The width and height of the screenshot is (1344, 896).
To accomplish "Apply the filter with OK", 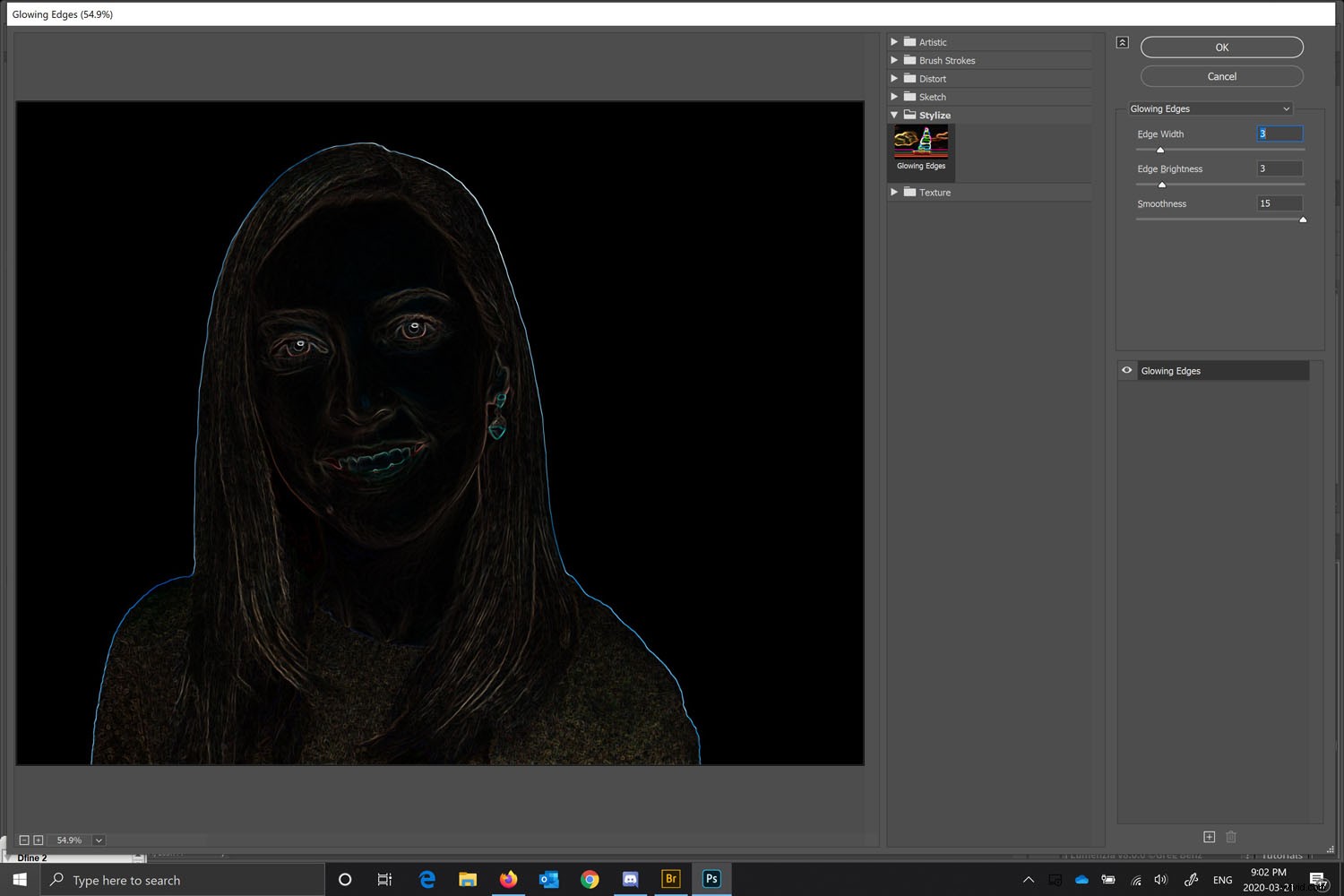I will [1221, 47].
